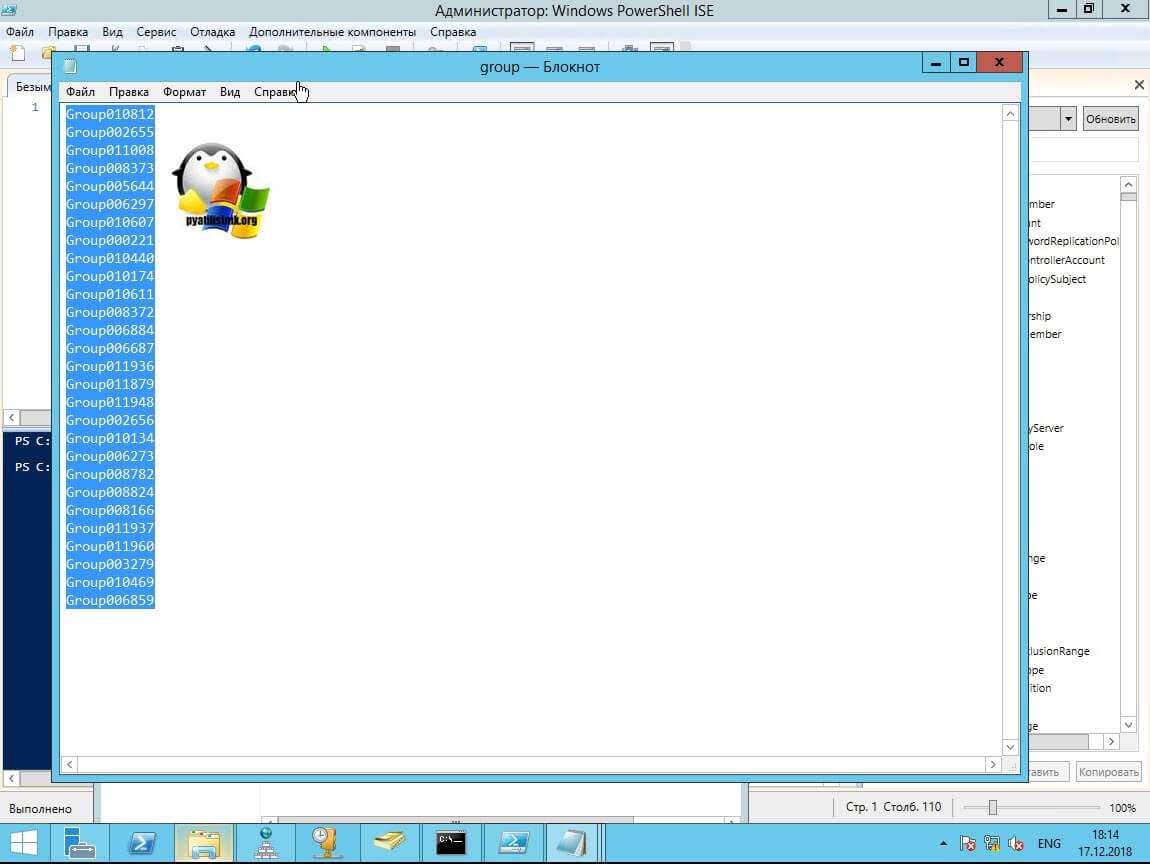Click the Notepad icon on the taskbar

coord(573,842)
